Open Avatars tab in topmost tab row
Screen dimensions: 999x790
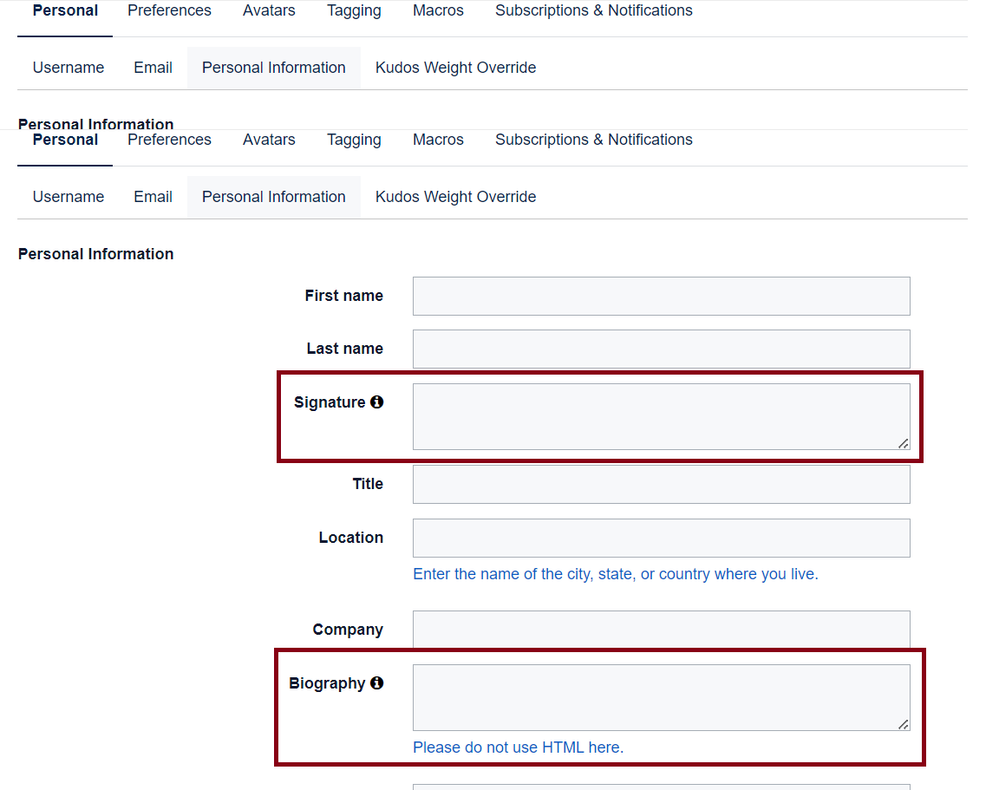[x=269, y=11]
